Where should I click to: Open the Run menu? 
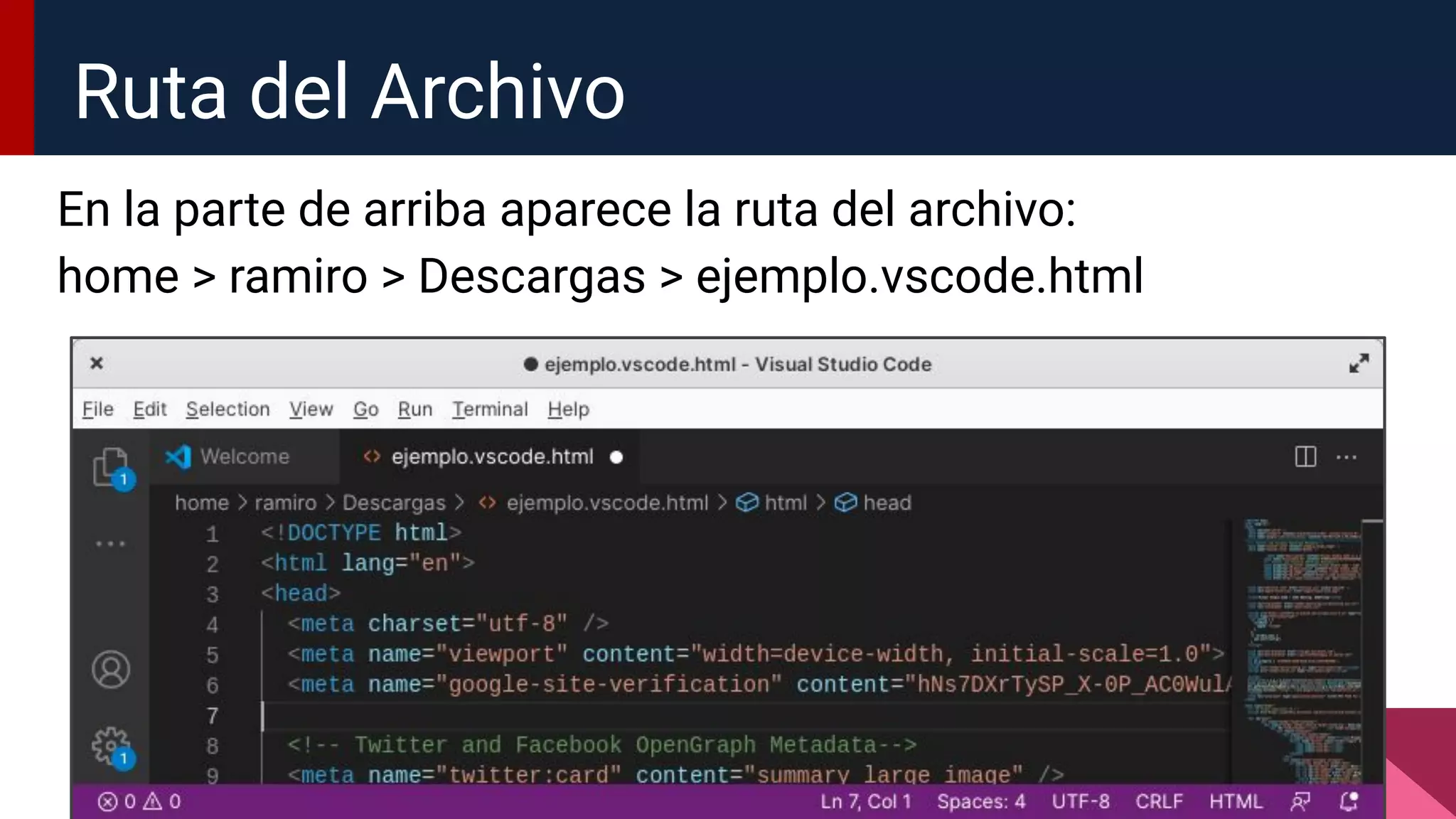[415, 409]
